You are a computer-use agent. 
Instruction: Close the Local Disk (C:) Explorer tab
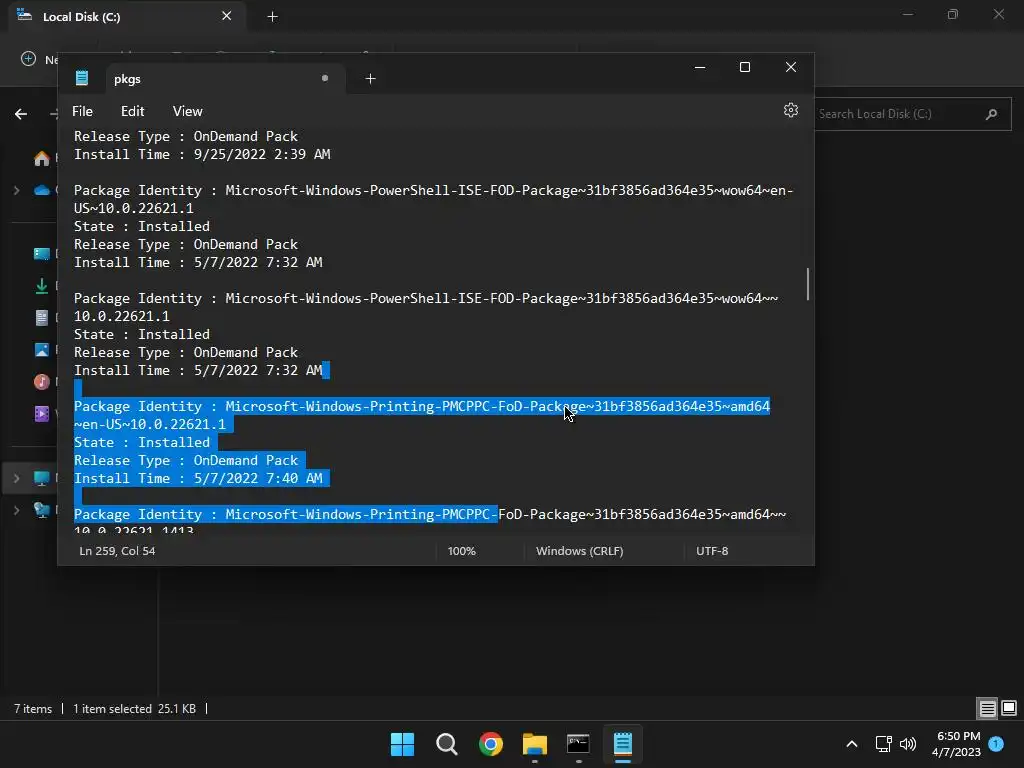pos(227,16)
